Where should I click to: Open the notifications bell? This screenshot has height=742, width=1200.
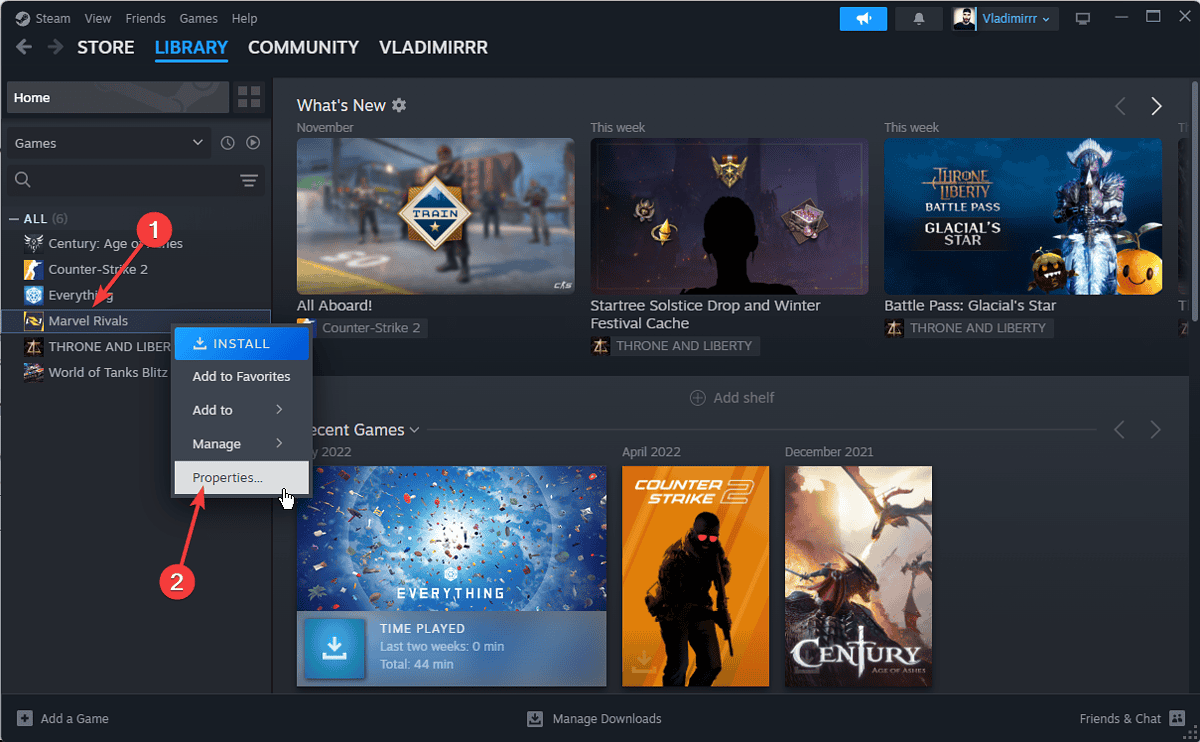919,18
